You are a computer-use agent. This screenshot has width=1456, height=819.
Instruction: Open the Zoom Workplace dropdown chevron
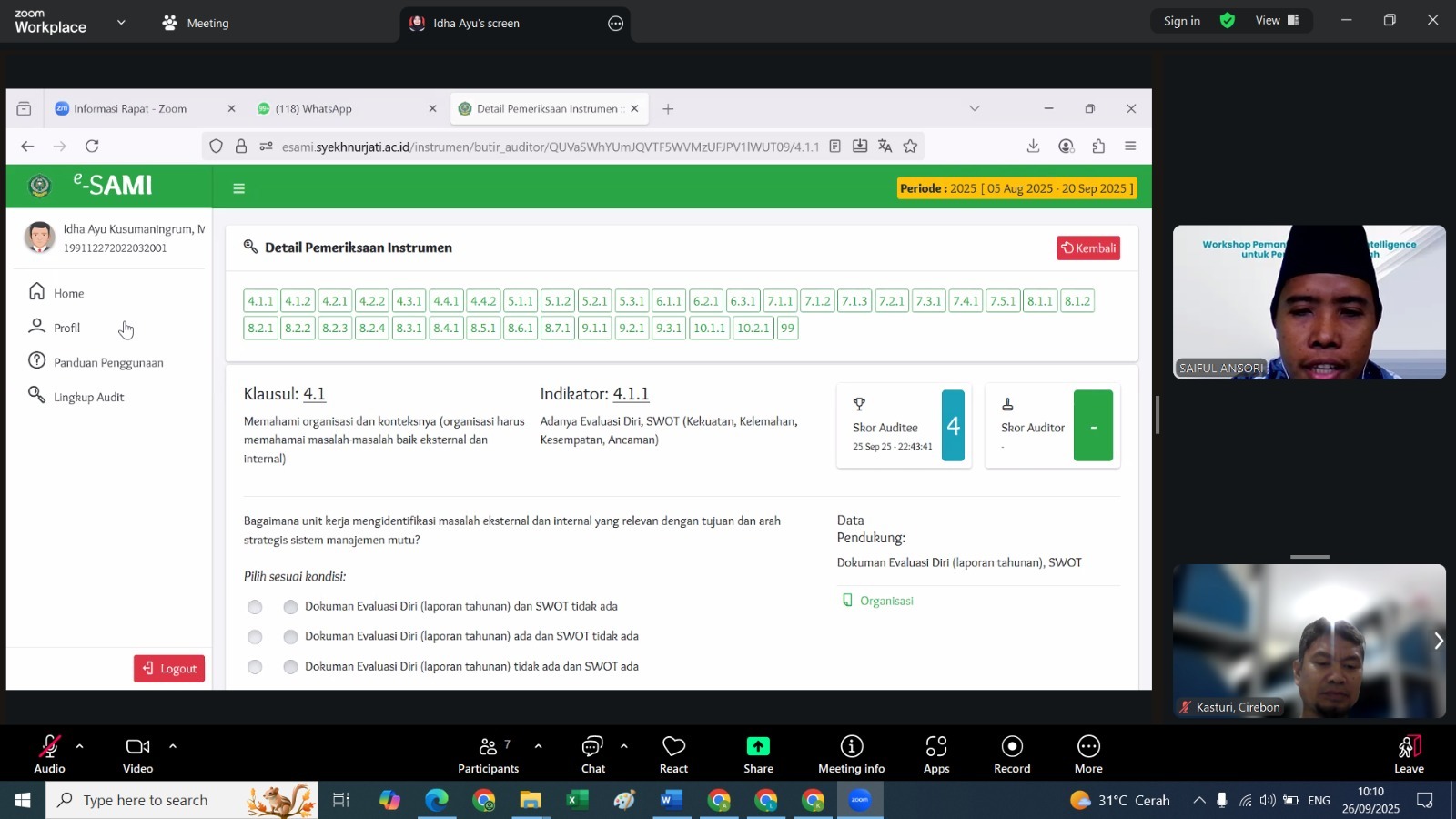click(x=121, y=22)
